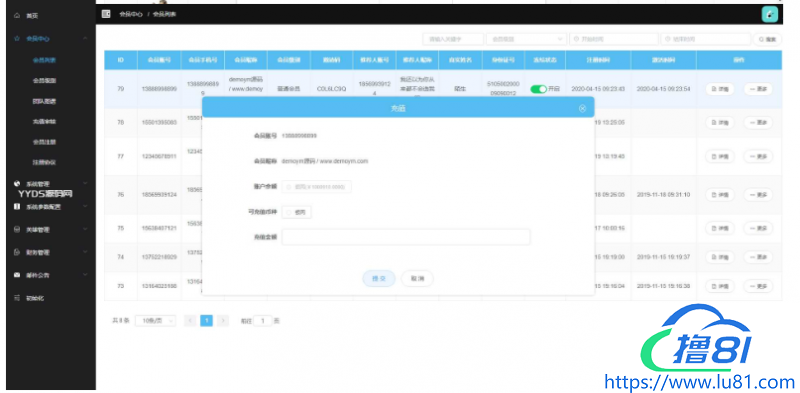
Task: Click the sidebar collapse icon in top bar
Action: pyautogui.click(x=106, y=14)
